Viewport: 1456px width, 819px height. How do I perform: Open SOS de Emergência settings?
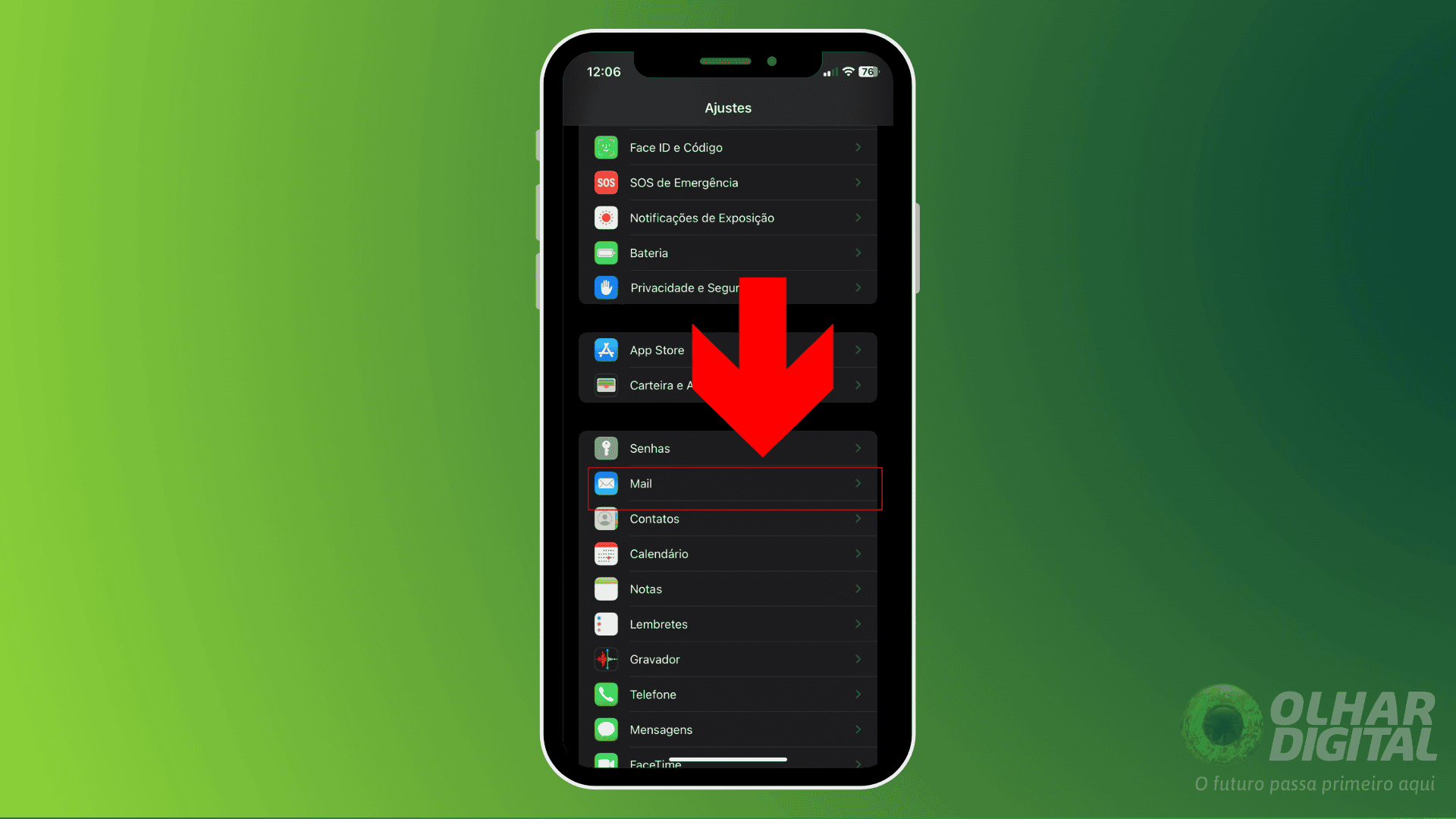coord(727,182)
